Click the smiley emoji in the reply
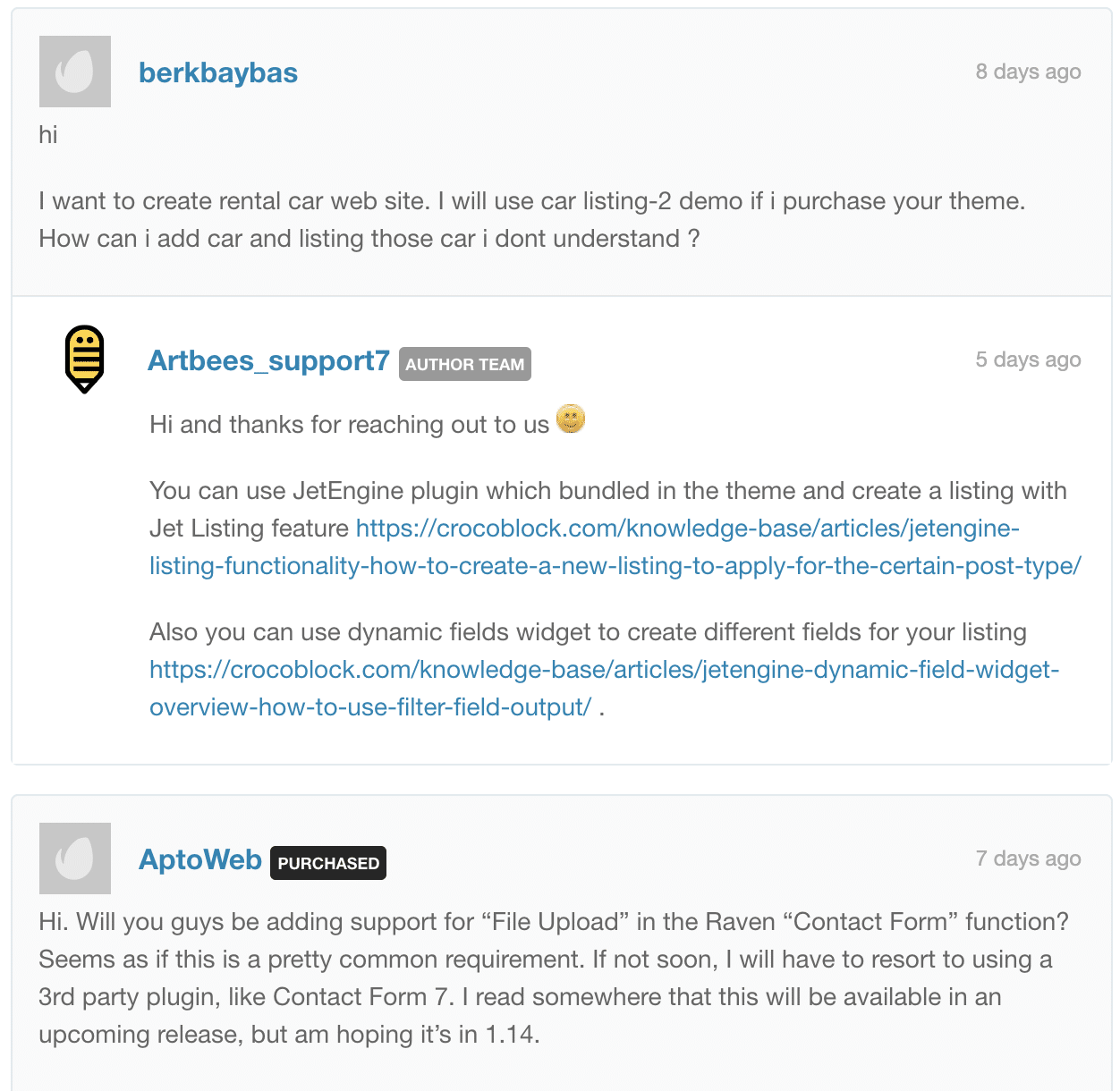The image size is (1120, 1091). (x=571, y=419)
